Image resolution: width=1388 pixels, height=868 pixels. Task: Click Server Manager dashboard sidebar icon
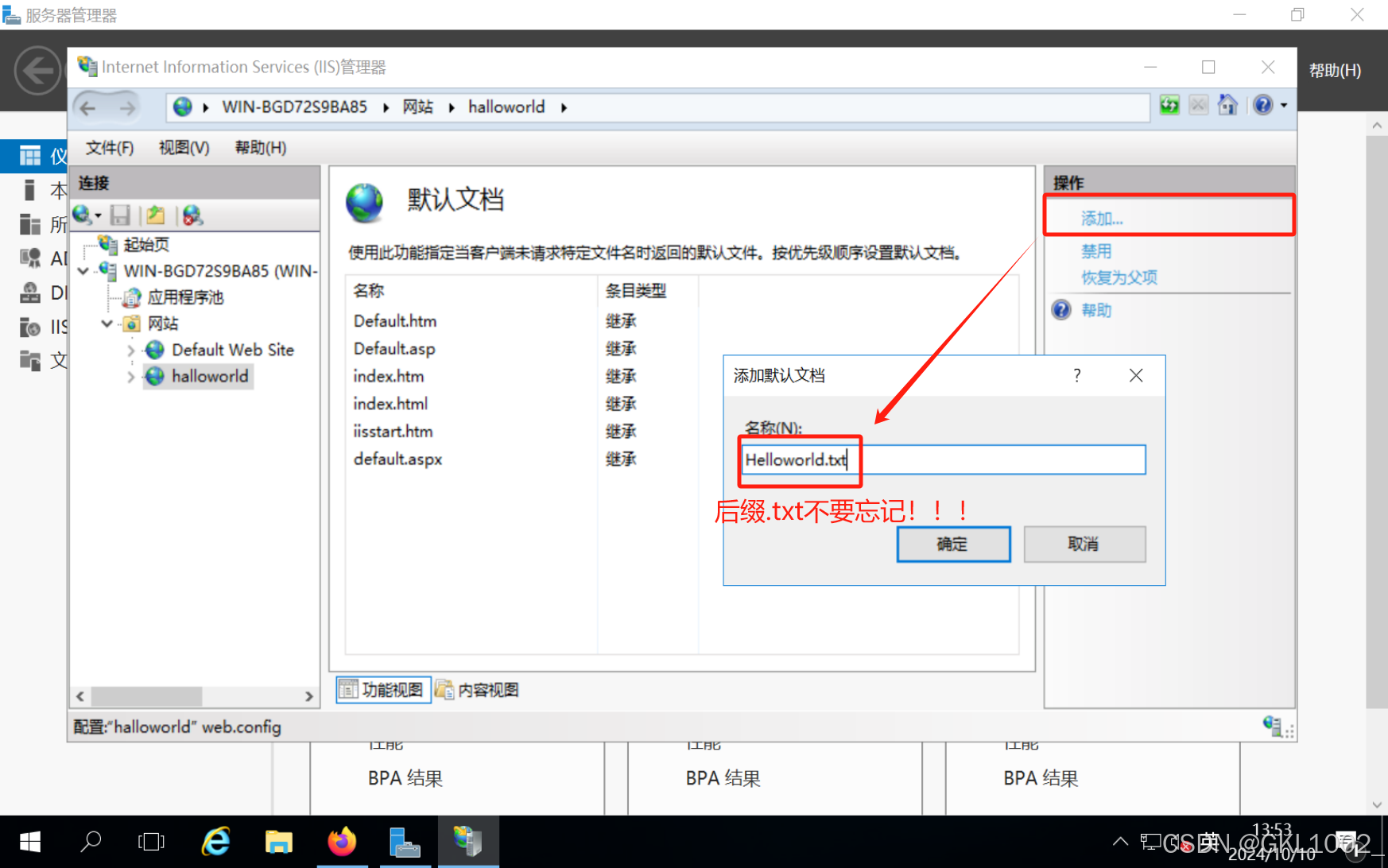pyautogui.click(x=30, y=156)
